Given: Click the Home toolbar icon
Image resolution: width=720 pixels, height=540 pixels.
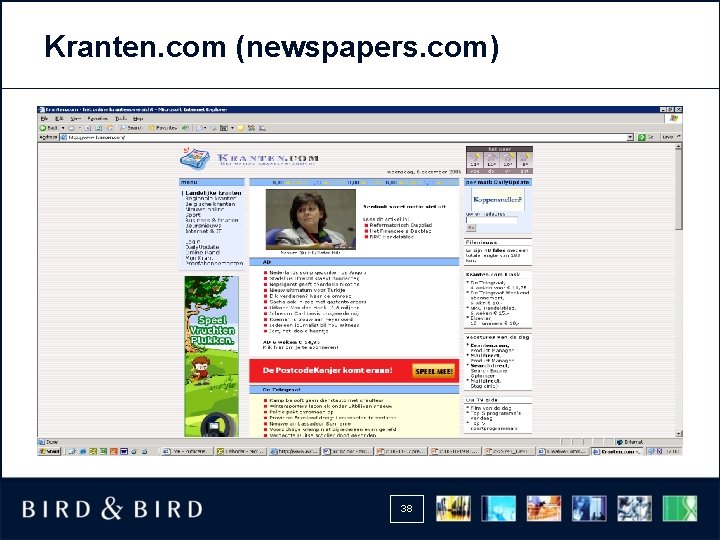Looking at the screenshot, I should click(109, 128).
